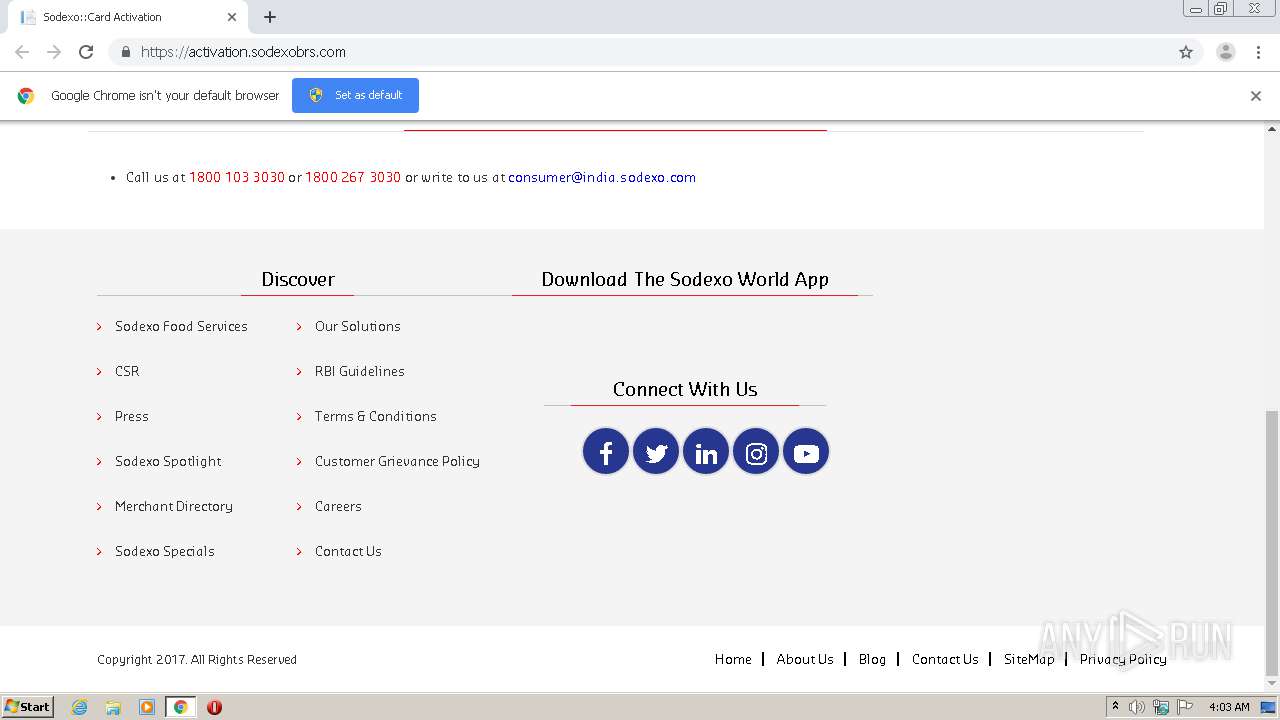
Task: Open Sodexo's Instagram profile icon
Action: (x=756, y=452)
